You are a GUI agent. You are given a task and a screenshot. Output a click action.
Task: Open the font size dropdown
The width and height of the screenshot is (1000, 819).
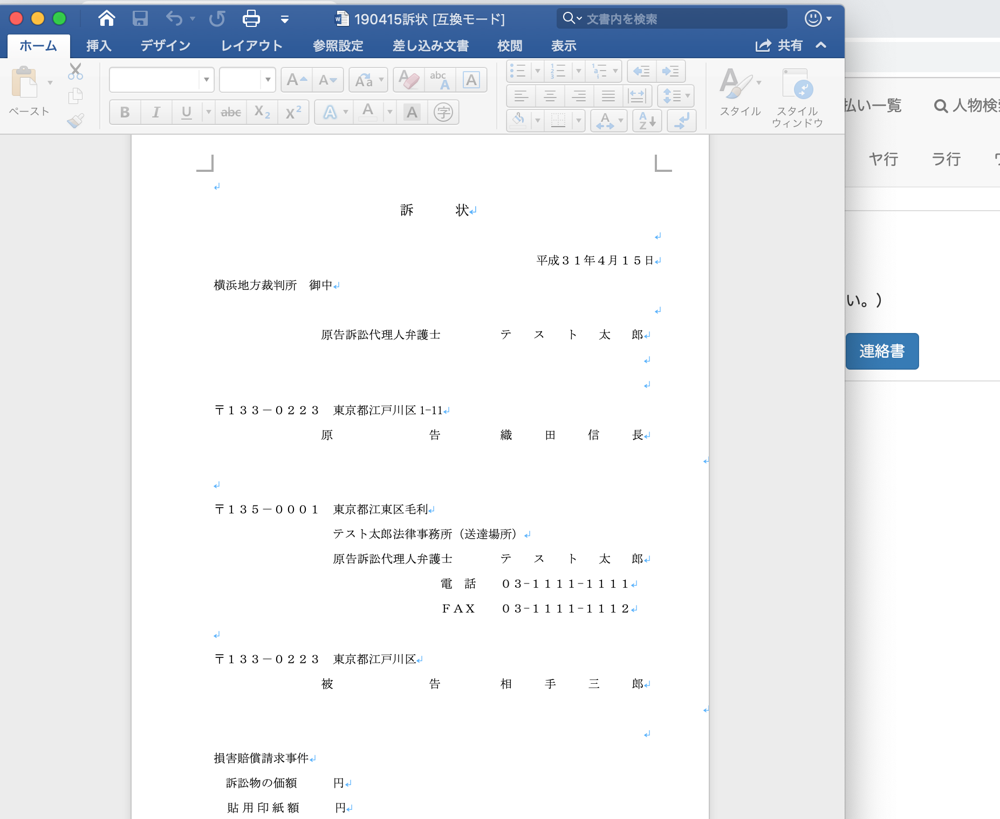pyautogui.click(x=267, y=80)
